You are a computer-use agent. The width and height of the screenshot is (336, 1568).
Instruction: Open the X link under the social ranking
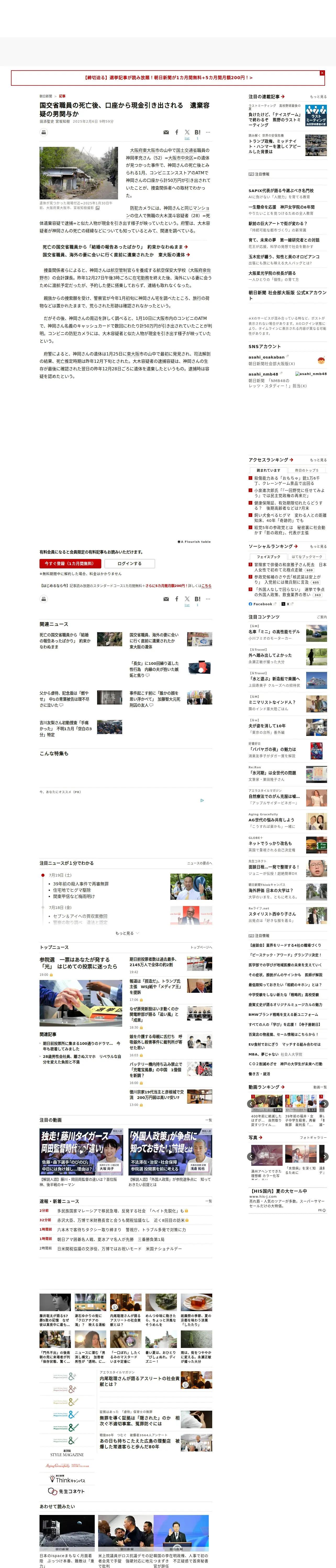[287, 604]
